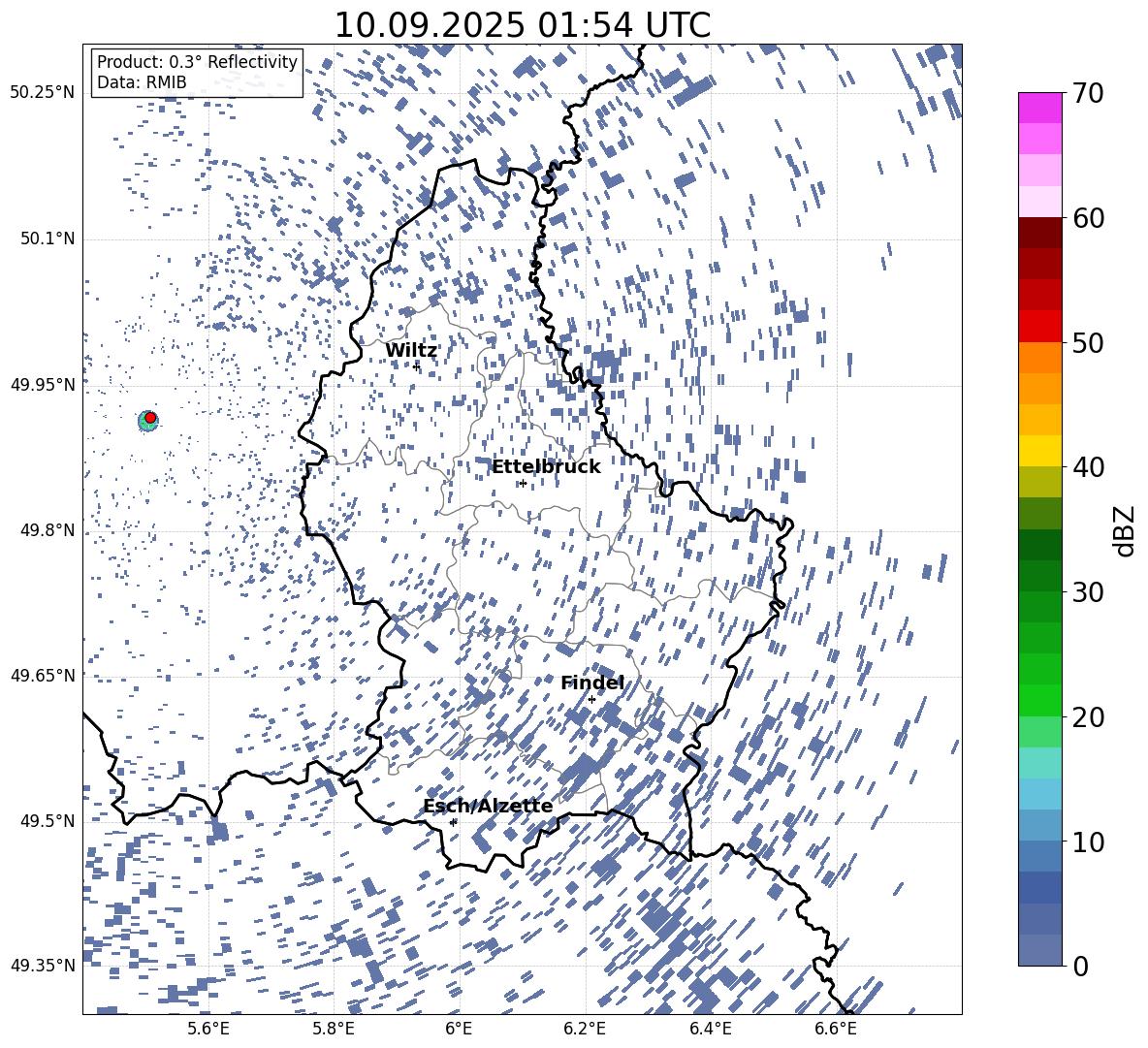
Task: Click the 50.1°N latitude label
Action: click(x=47, y=238)
